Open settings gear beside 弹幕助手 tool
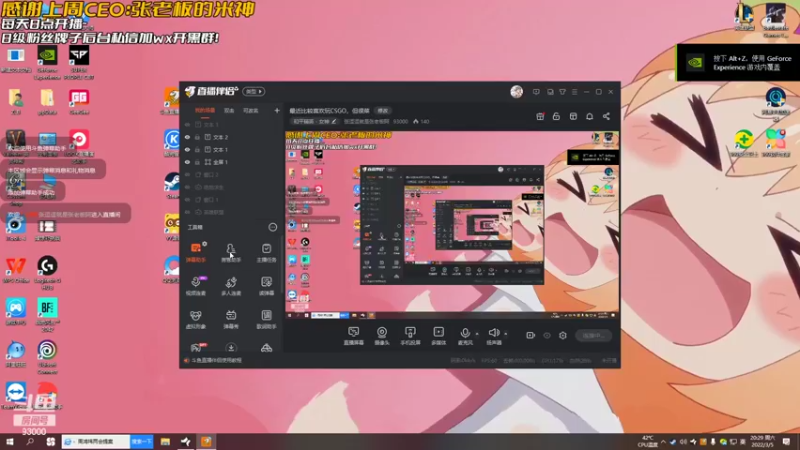This screenshot has width=800, height=450. (205, 244)
